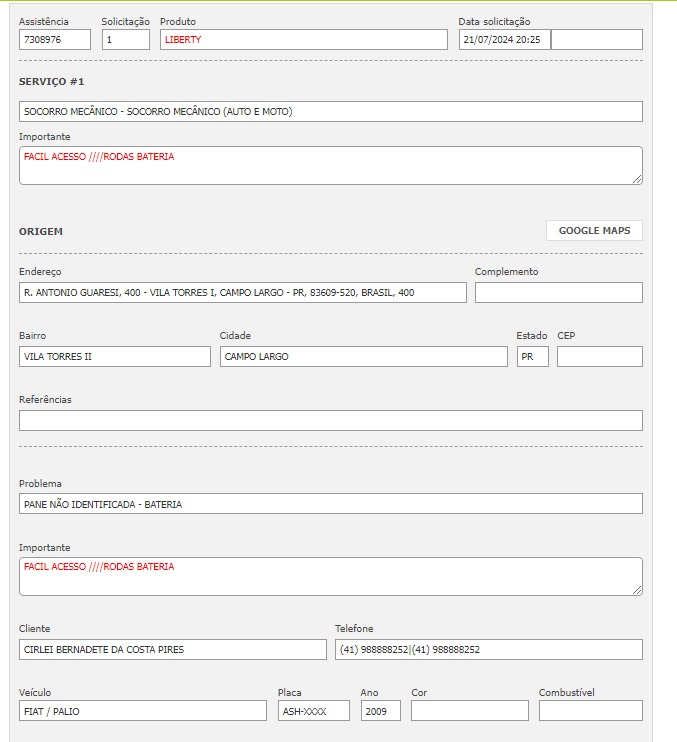
Task: Focus the empty Complemento field
Action: 558,293
